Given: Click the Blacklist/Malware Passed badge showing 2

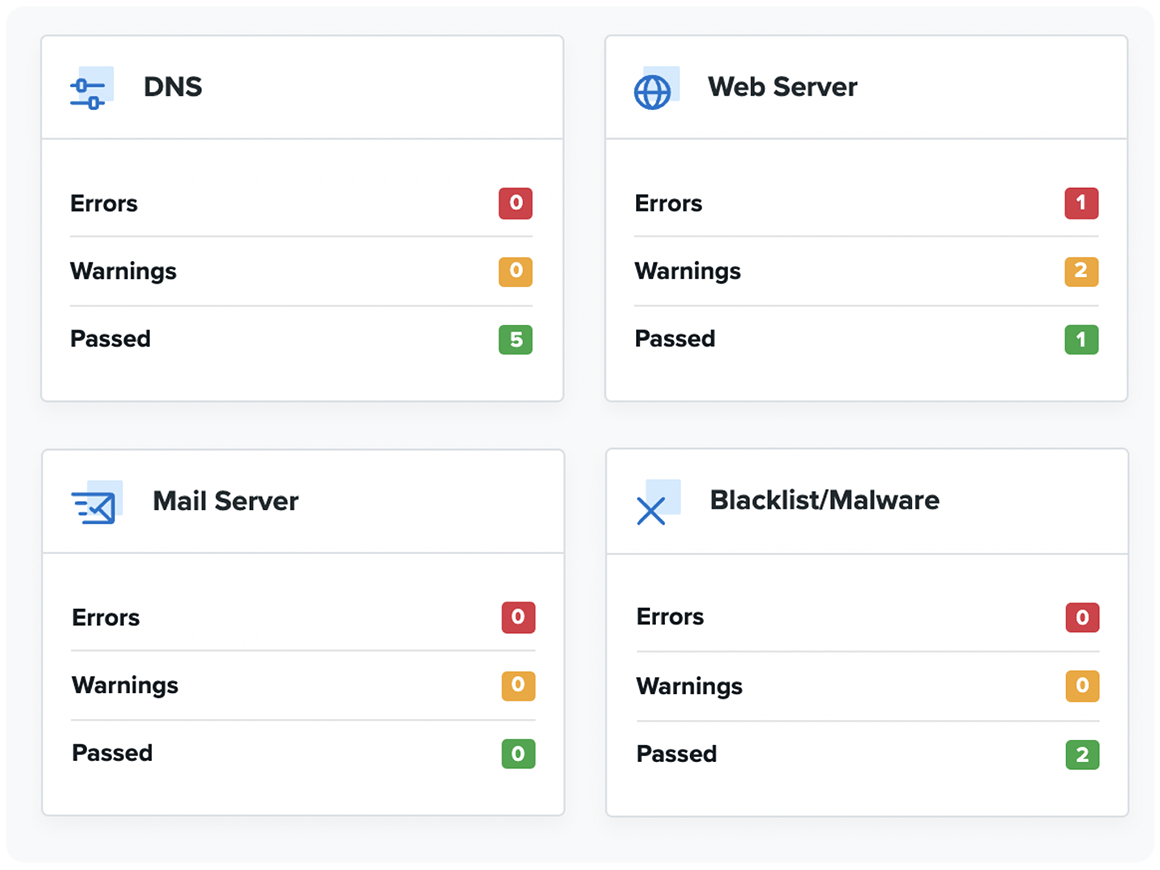Looking at the screenshot, I should click(x=1082, y=755).
